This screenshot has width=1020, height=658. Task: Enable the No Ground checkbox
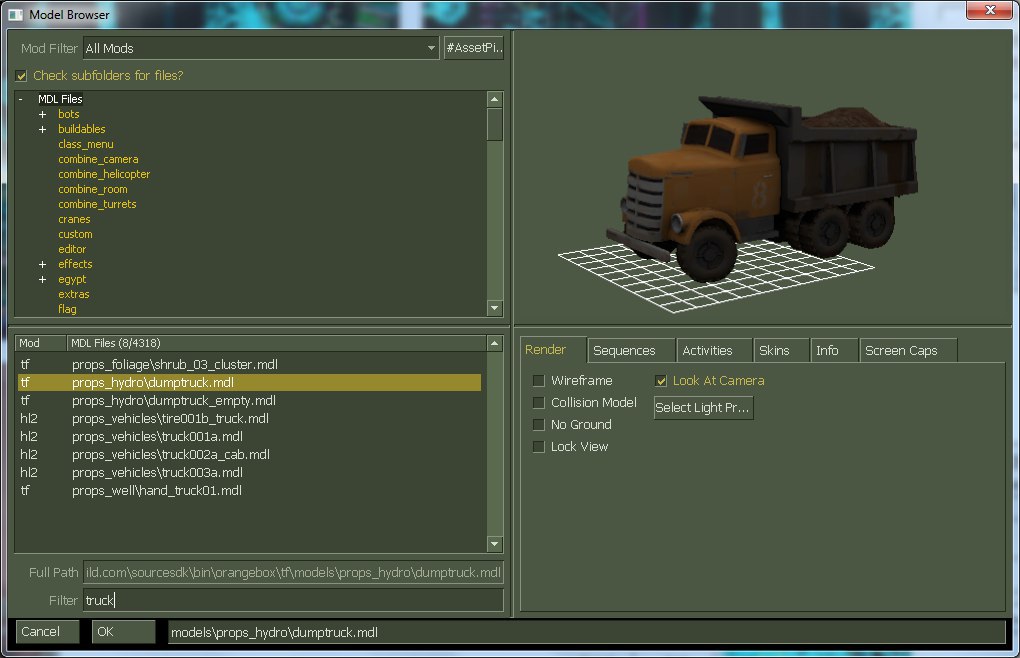pos(539,425)
